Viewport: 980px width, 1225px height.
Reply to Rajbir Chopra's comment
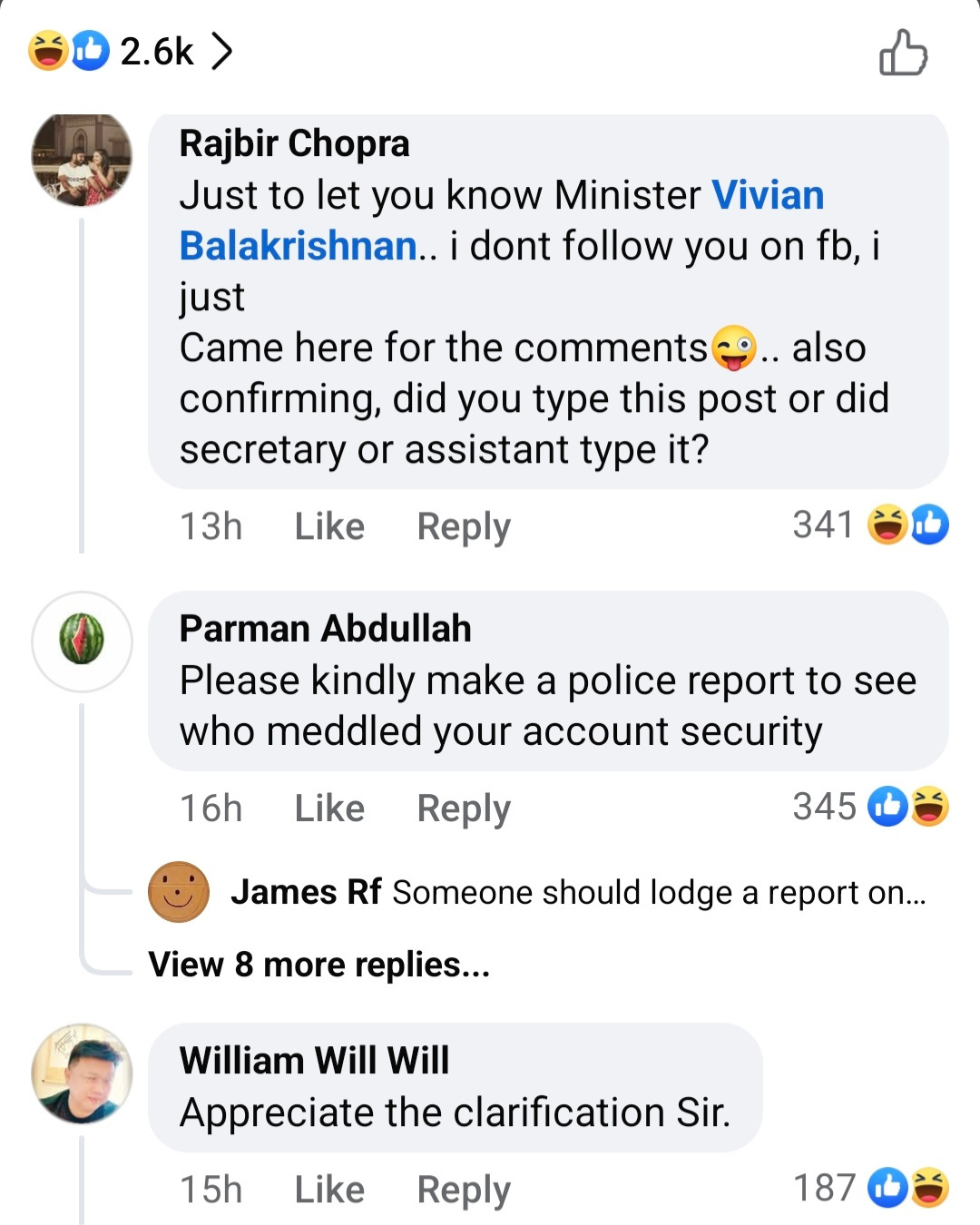[x=464, y=527]
